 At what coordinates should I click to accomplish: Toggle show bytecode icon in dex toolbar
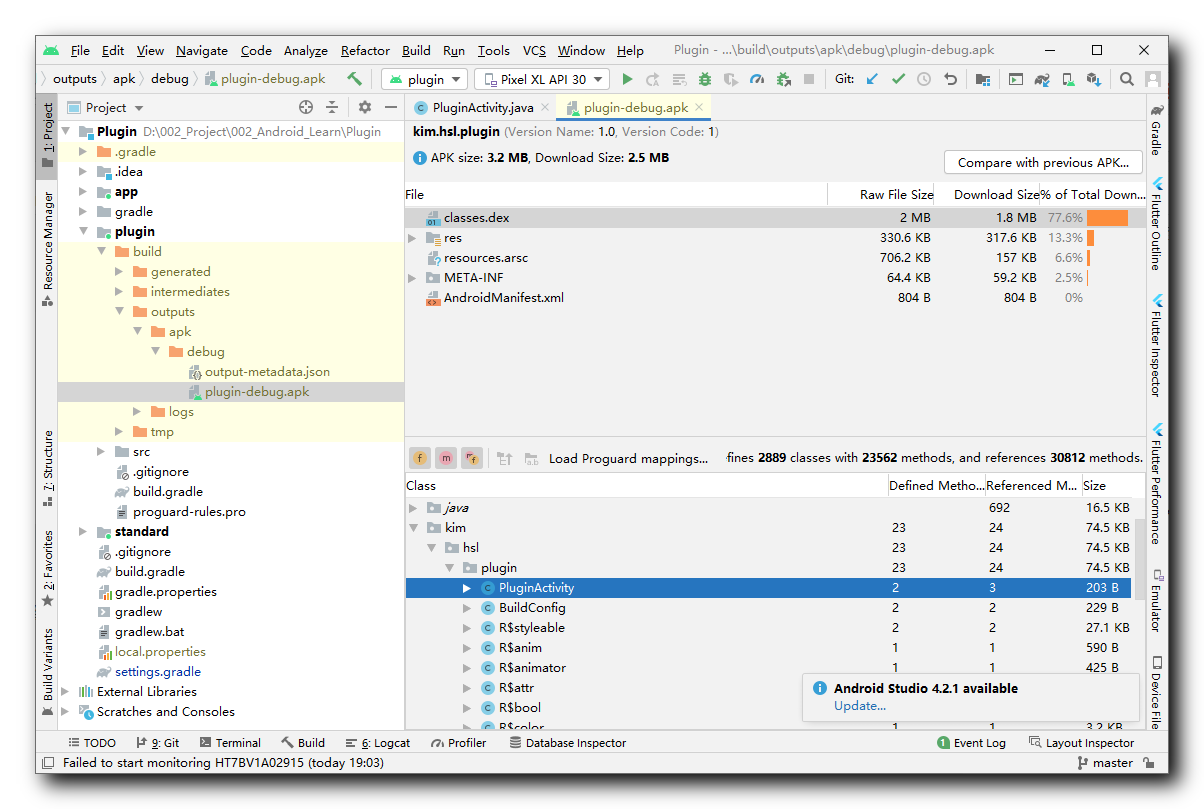(505, 458)
